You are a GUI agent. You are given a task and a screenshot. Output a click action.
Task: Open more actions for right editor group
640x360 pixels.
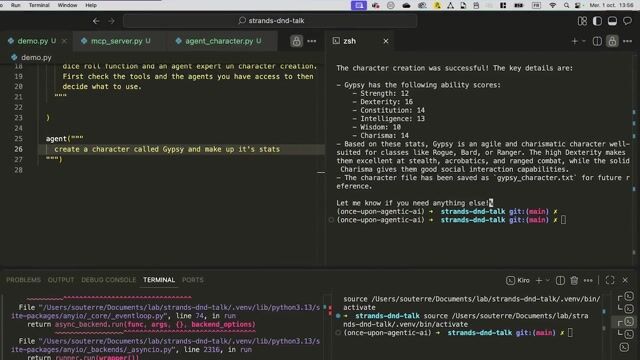click(x=627, y=41)
